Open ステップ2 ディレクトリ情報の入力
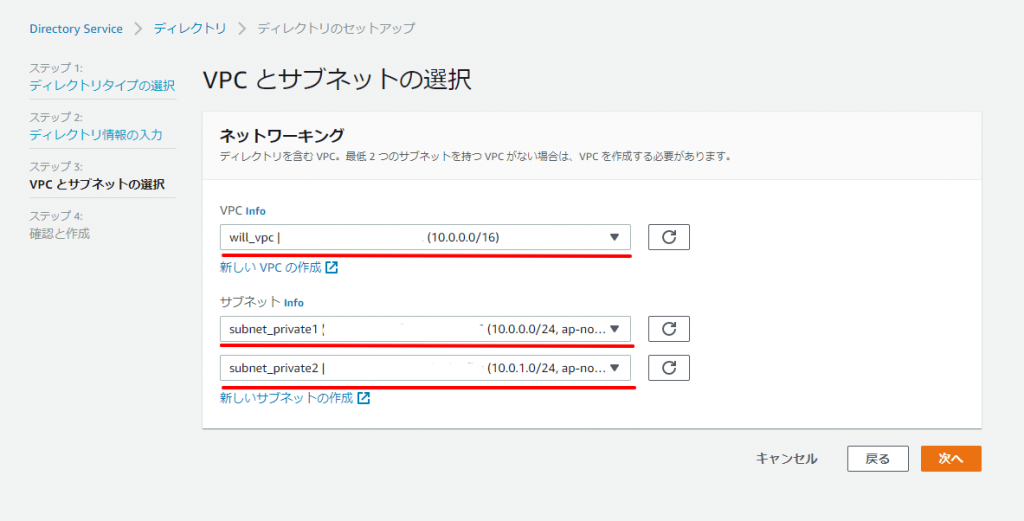1024x521 pixels. (96, 135)
